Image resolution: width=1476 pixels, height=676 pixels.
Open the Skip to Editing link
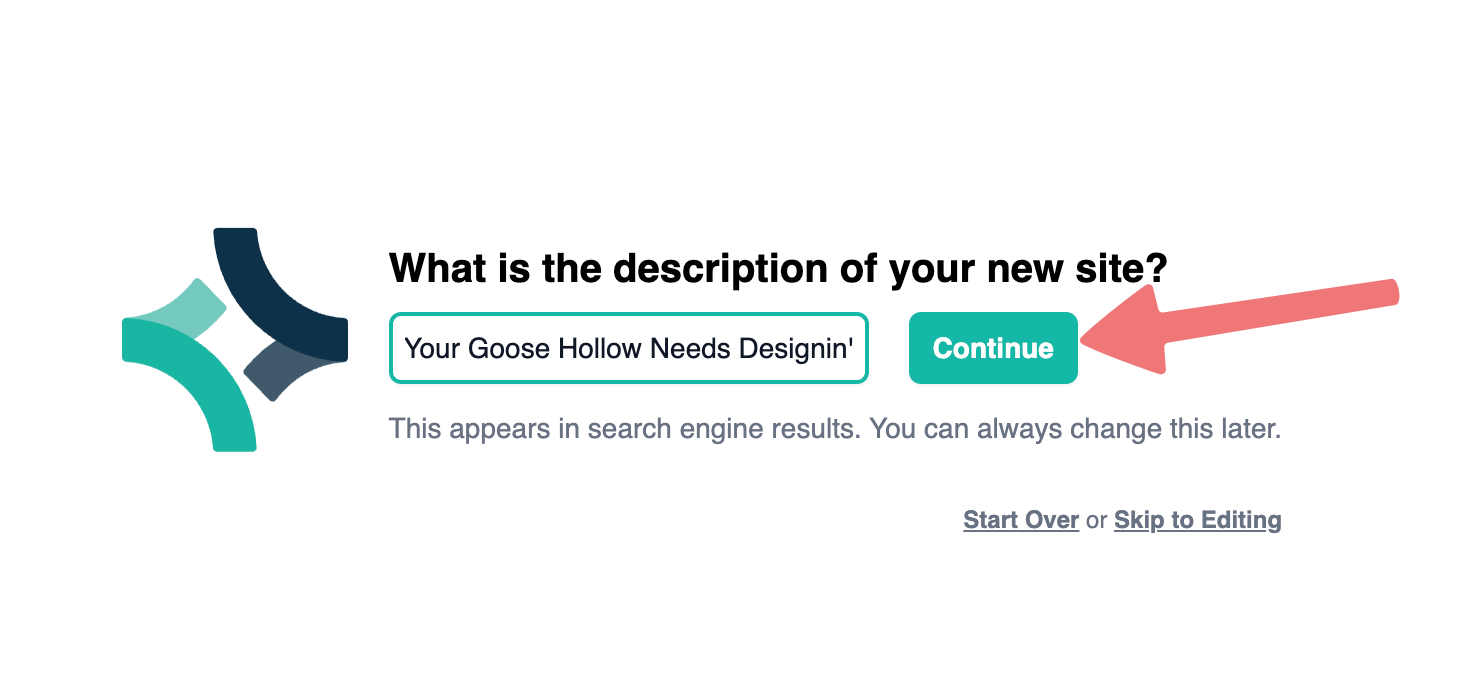(x=1197, y=520)
